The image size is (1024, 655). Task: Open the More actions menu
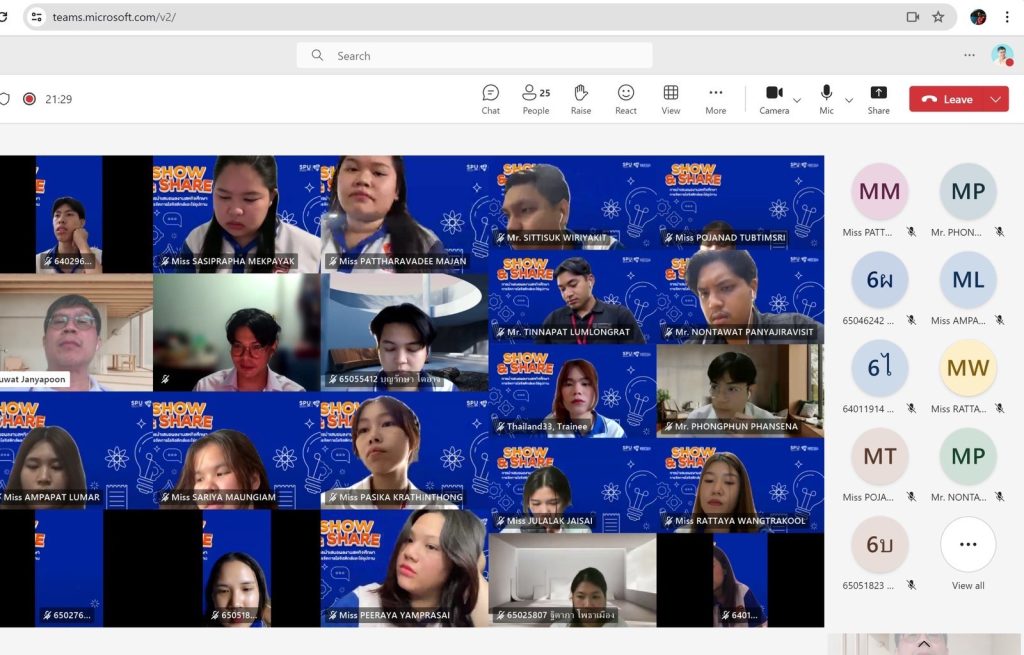tap(716, 99)
